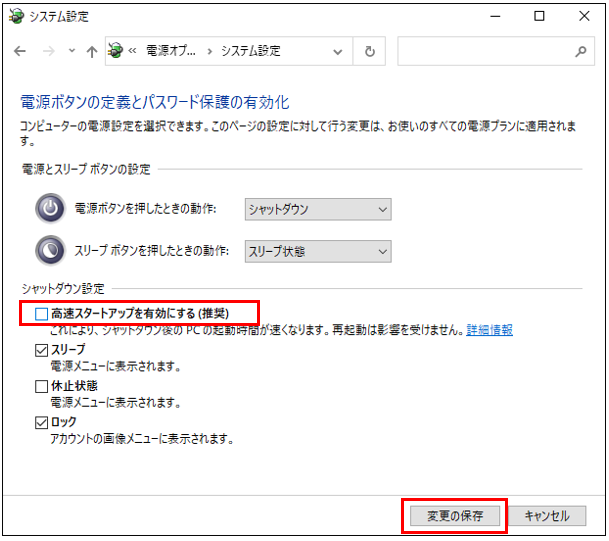The image size is (609, 541).
Task: Check the 休止状態 checkbox
Action: pos(41,386)
